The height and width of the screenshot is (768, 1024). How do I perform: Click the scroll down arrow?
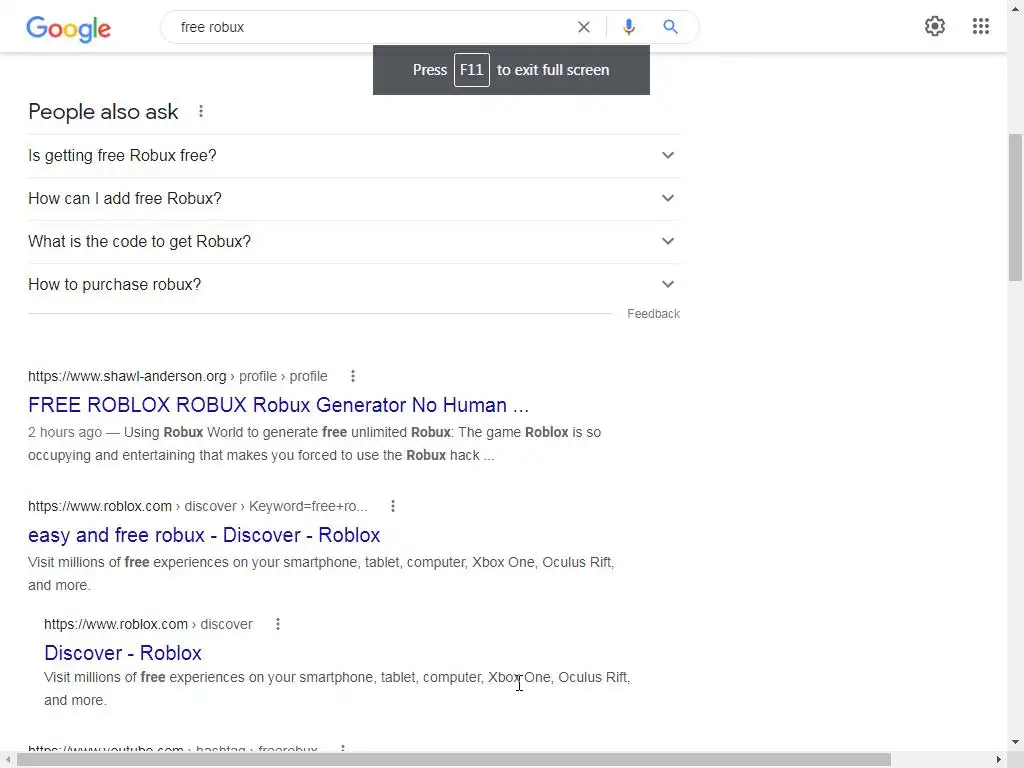click(1015, 743)
